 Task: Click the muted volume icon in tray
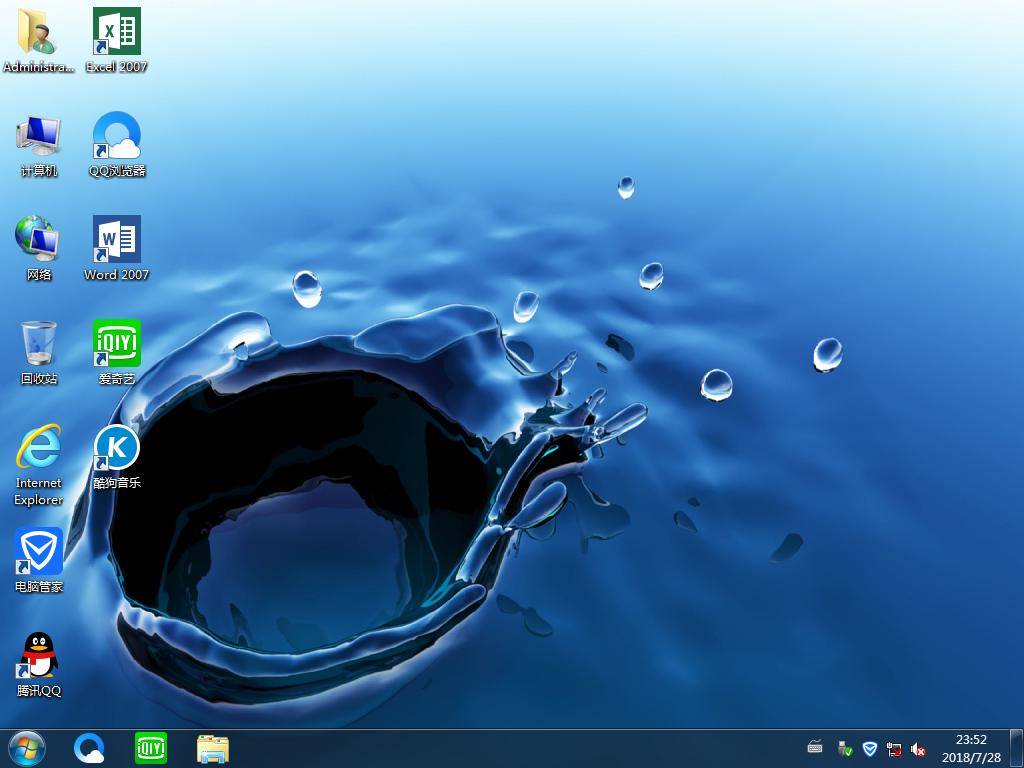(918, 749)
